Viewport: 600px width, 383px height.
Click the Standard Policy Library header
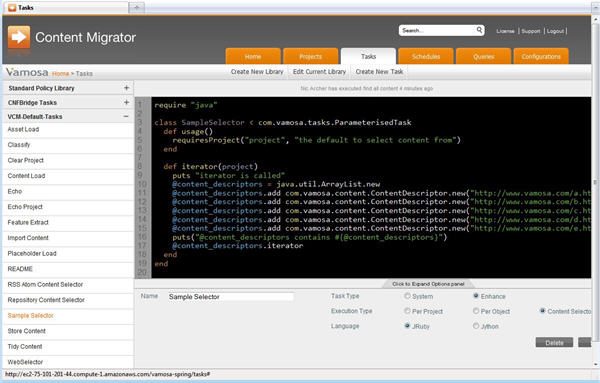pos(68,88)
